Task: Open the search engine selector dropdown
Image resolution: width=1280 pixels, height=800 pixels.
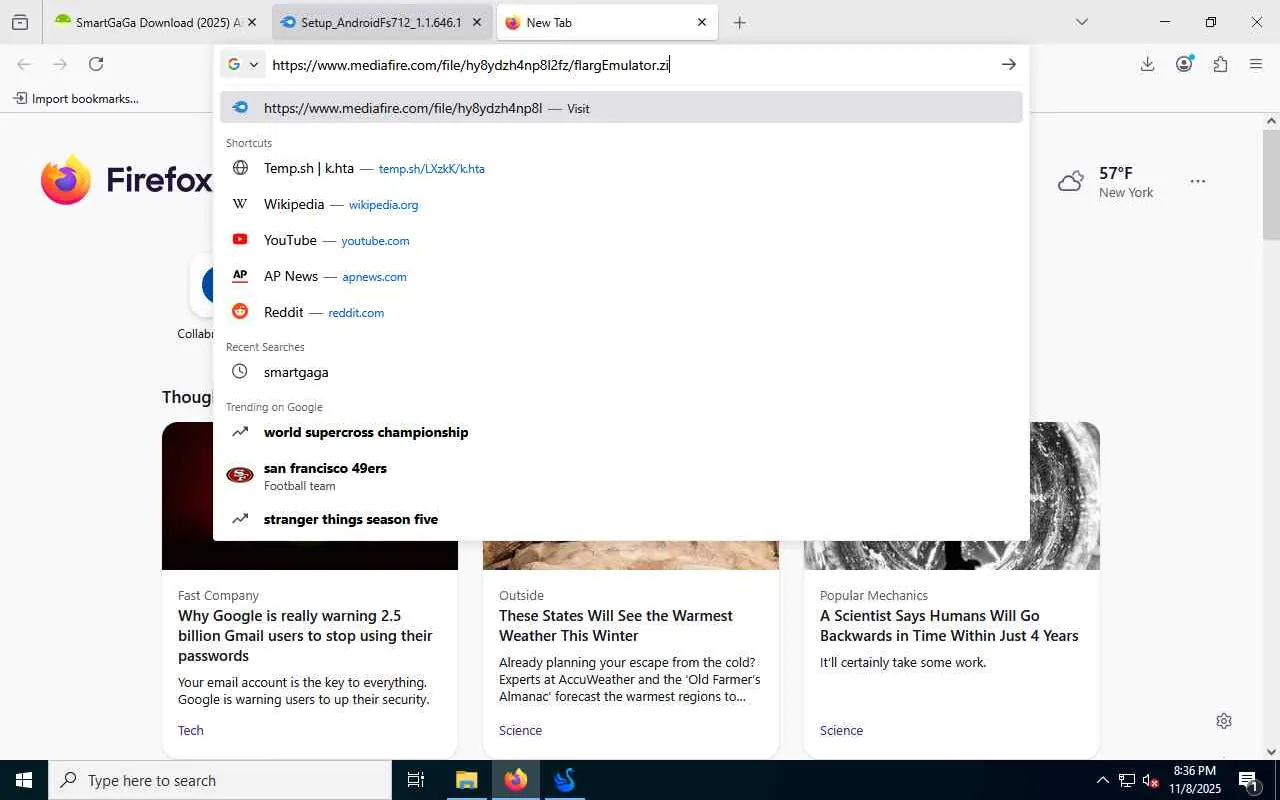Action: (243, 64)
